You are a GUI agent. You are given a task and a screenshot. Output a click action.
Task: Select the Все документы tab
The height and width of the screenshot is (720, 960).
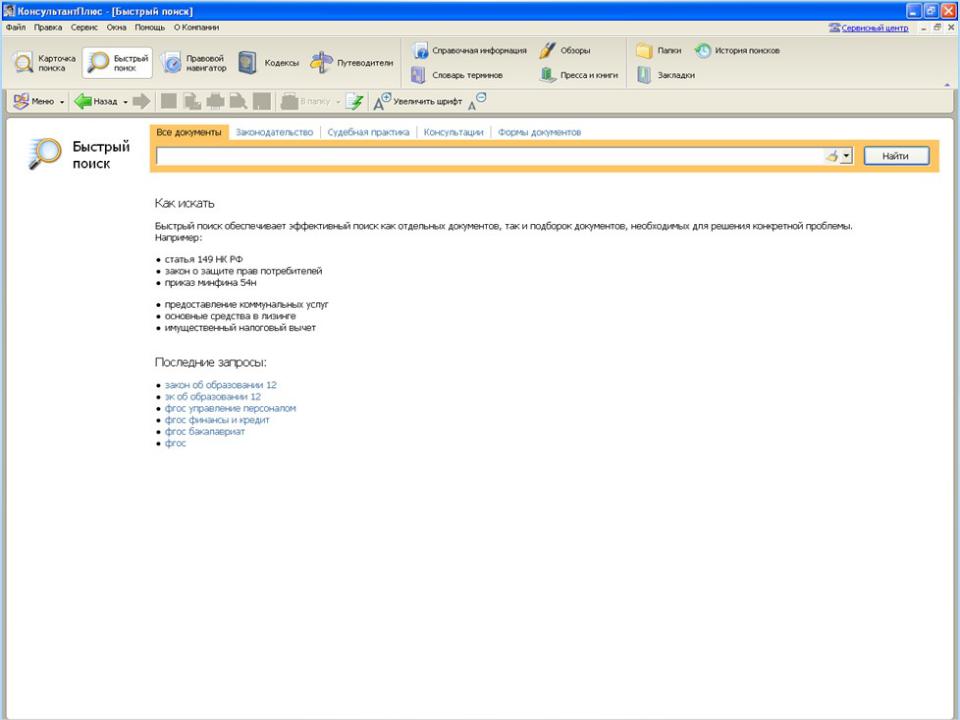(189, 132)
